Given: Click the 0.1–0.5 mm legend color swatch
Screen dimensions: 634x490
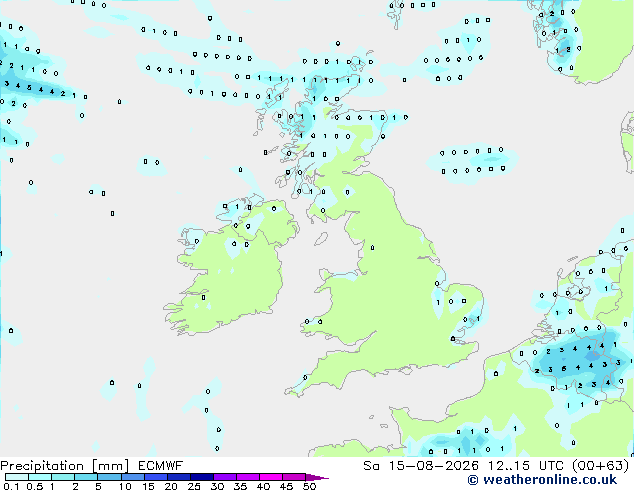Looking at the screenshot, I should pyautogui.click(x=17, y=477).
